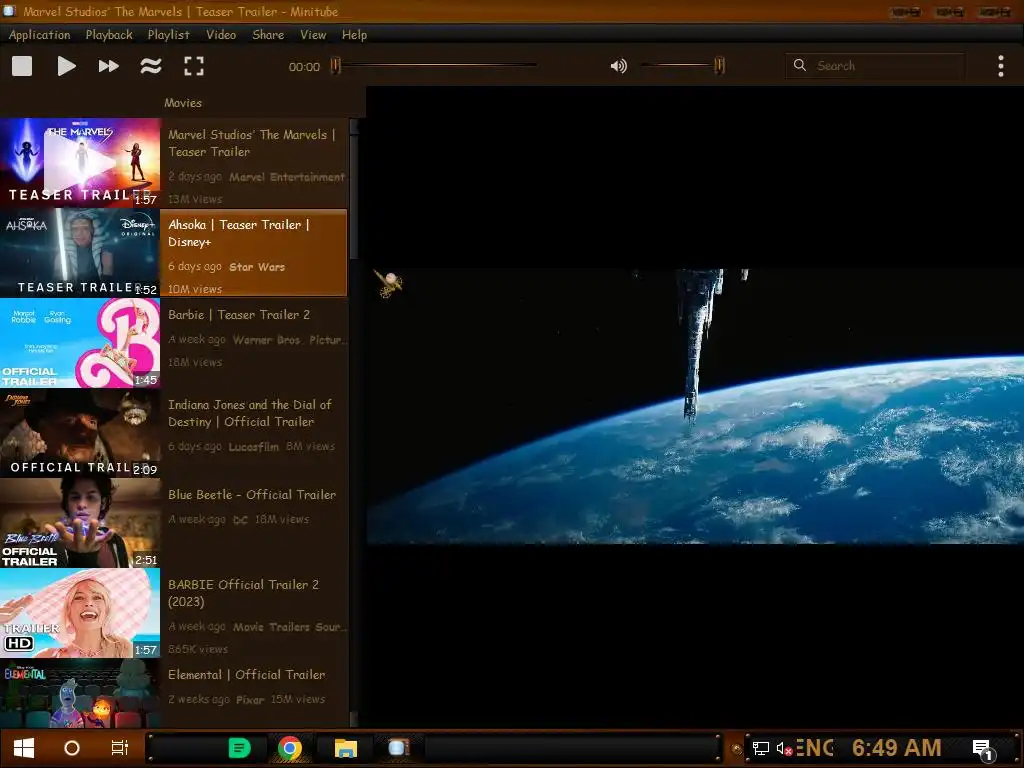Image resolution: width=1024 pixels, height=768 pixels.
Task: Select The Marvels Teaser Trailer thumbnail
Action: [x=80, y=163]
